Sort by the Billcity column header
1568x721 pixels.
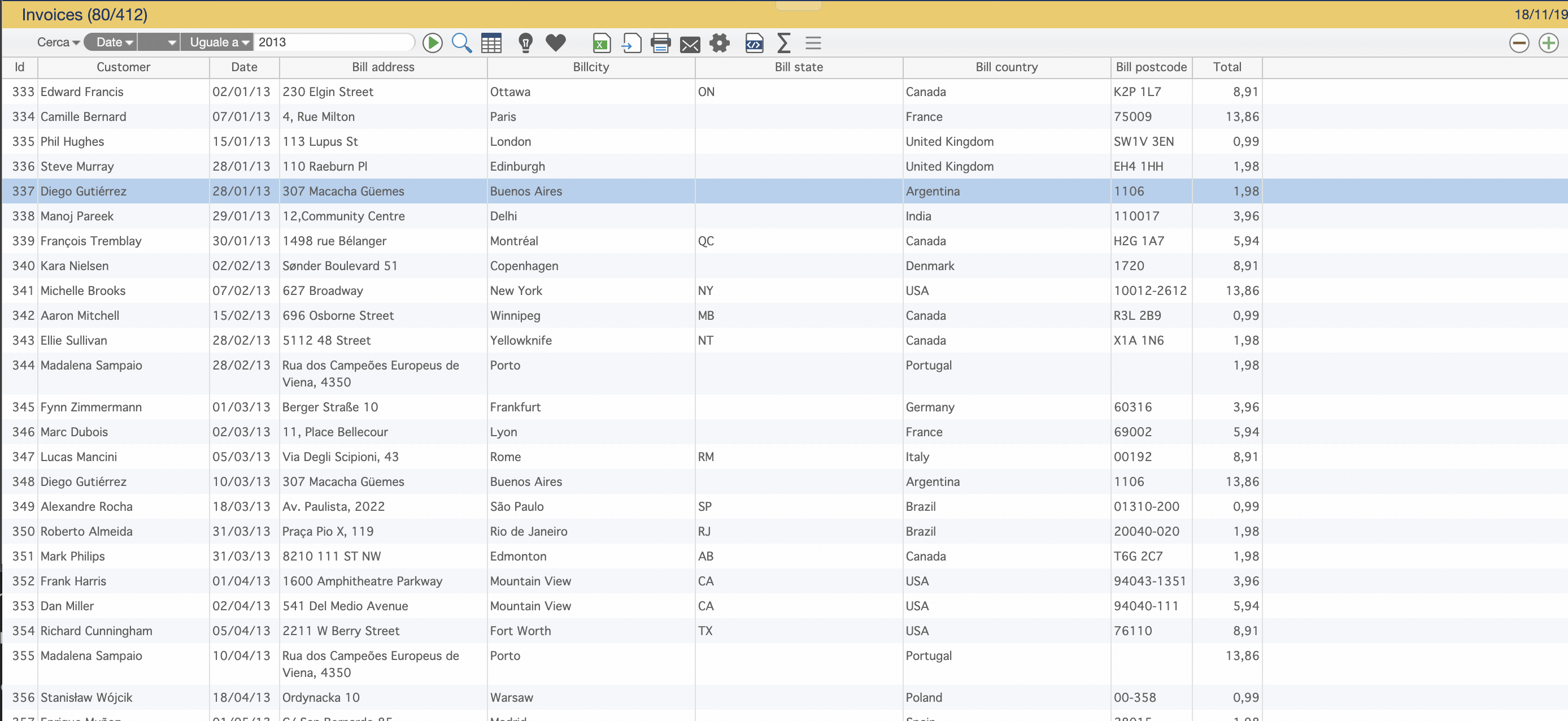(591, 67)
